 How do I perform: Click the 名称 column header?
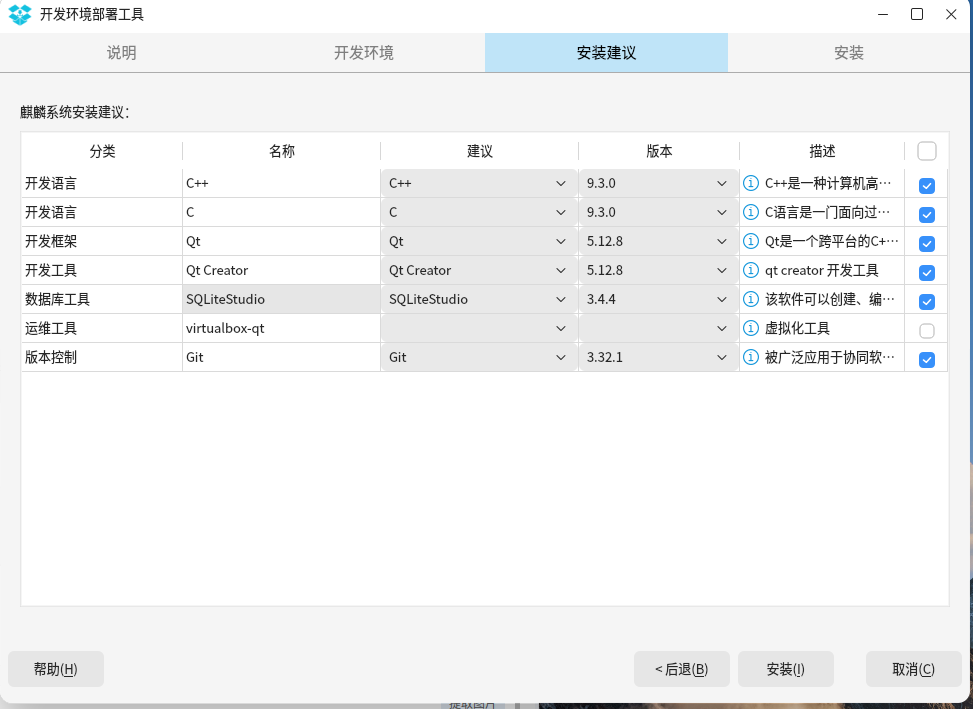tap(282, 151)
